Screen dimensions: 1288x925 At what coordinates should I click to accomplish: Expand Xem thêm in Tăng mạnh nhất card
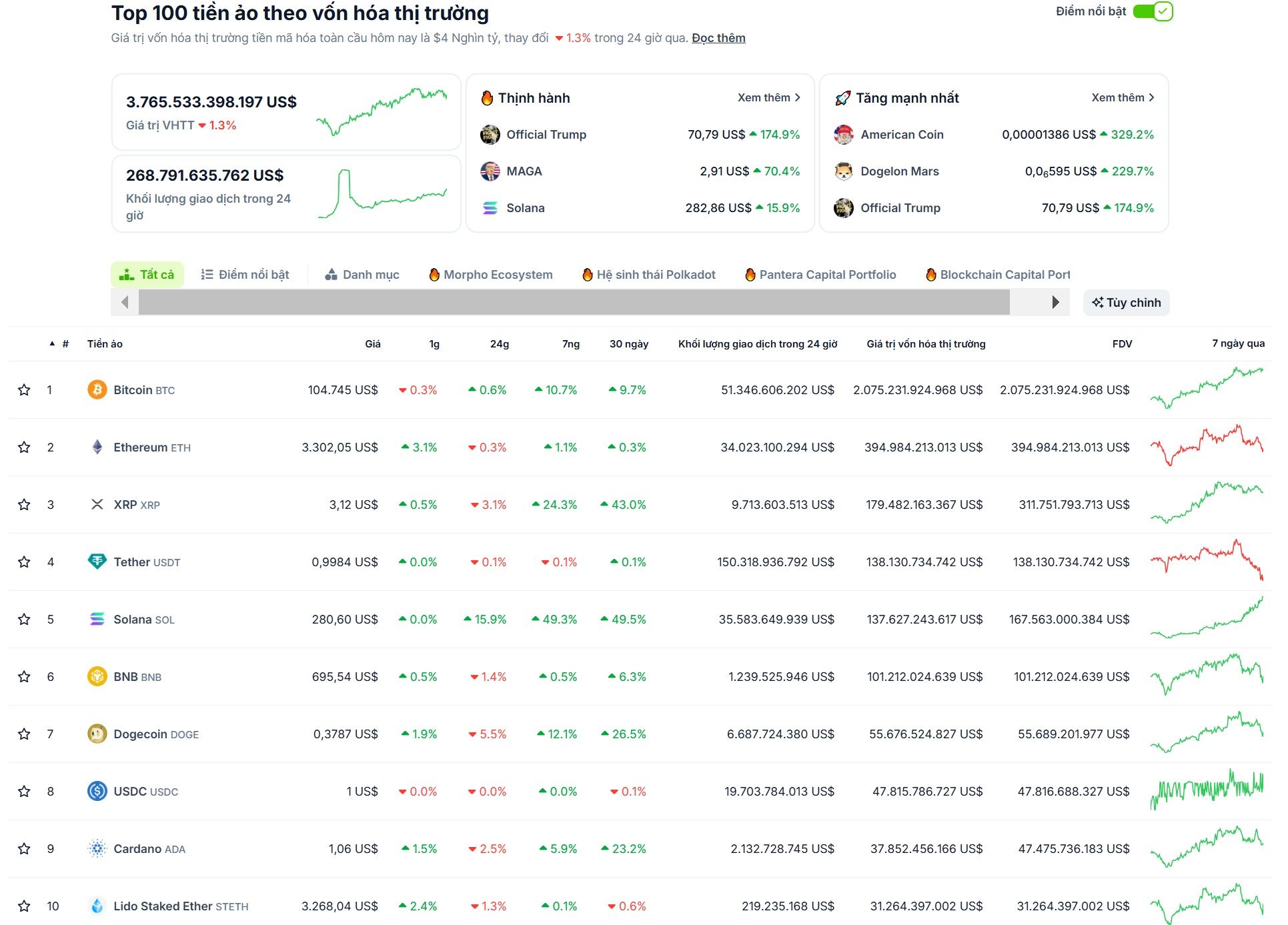1123,97
